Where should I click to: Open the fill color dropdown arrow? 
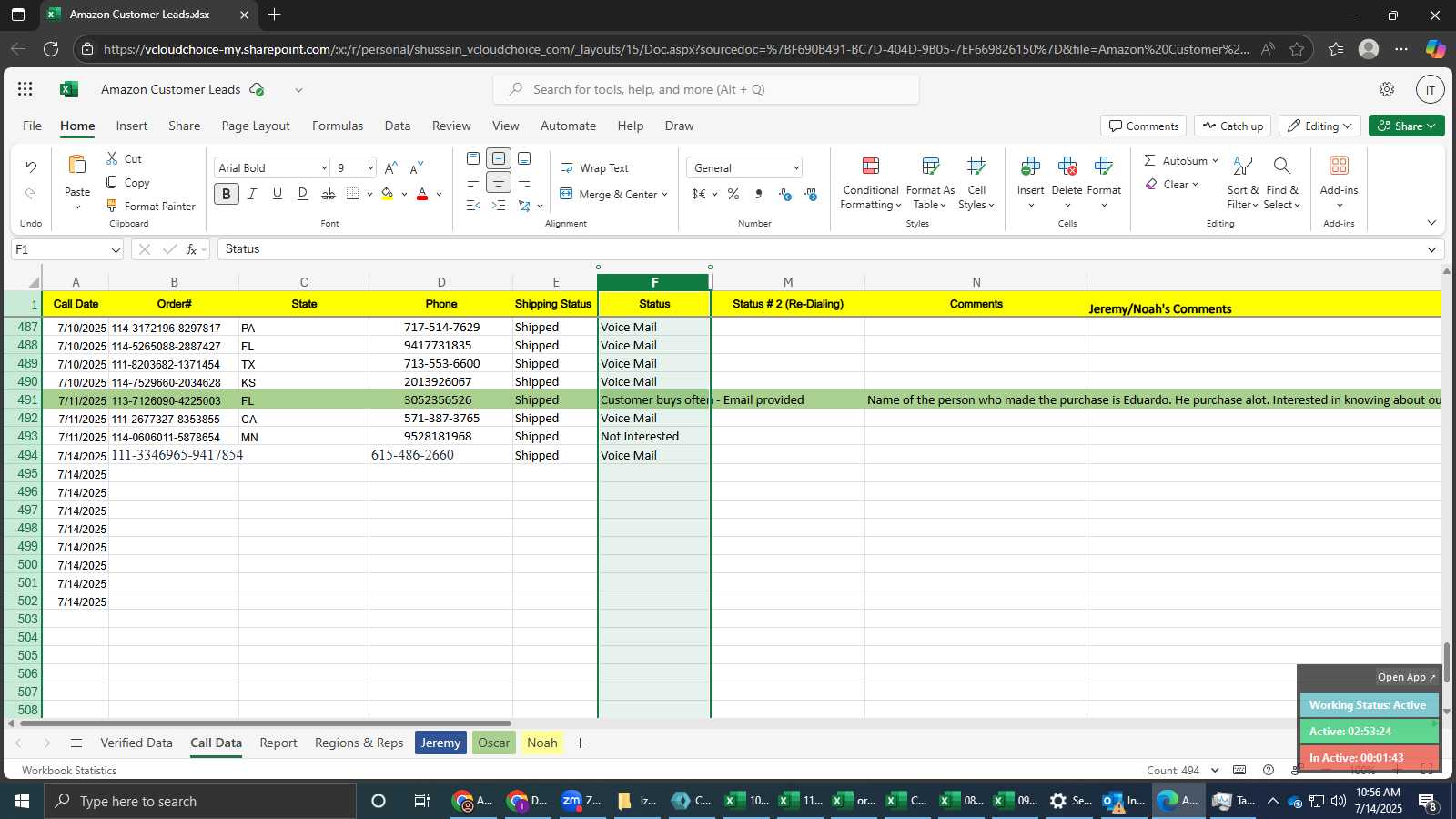click(404, 194)
